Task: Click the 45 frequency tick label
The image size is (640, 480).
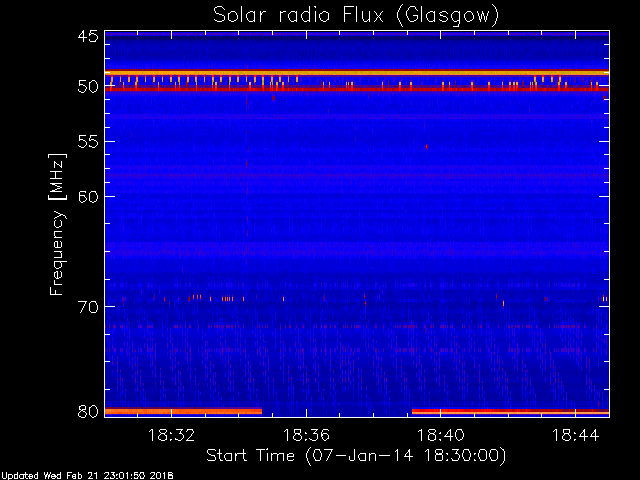Action: (x=88, y=37)
